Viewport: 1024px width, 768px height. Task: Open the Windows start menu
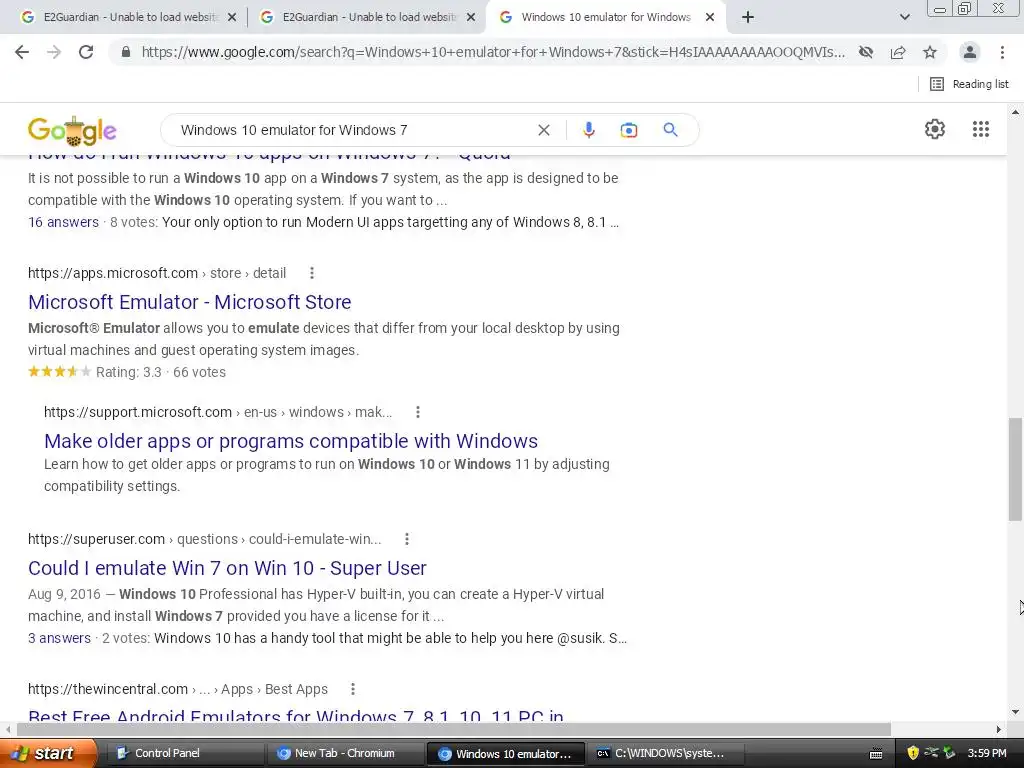(49, 753)
